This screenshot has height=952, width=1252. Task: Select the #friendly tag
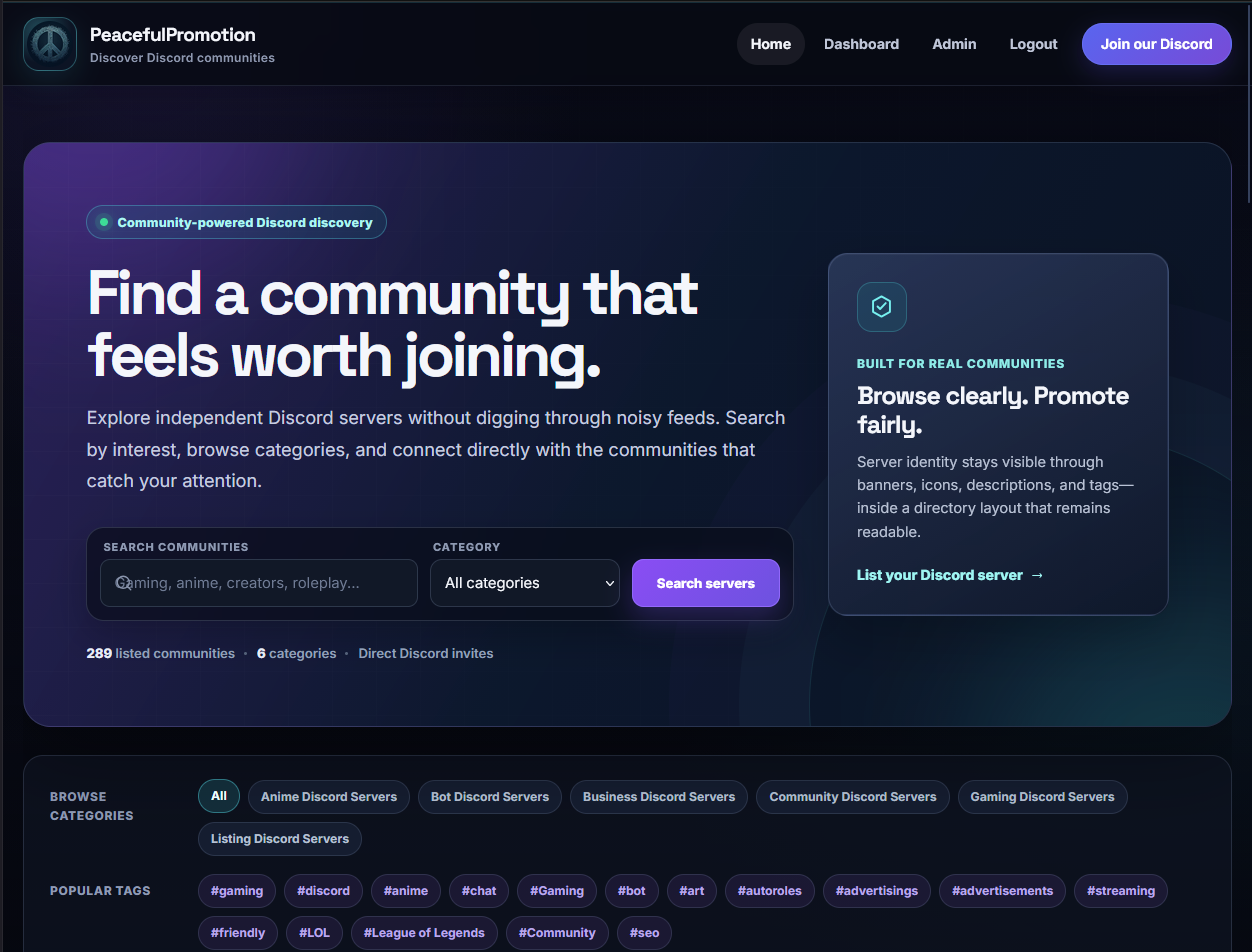point(238,933)
